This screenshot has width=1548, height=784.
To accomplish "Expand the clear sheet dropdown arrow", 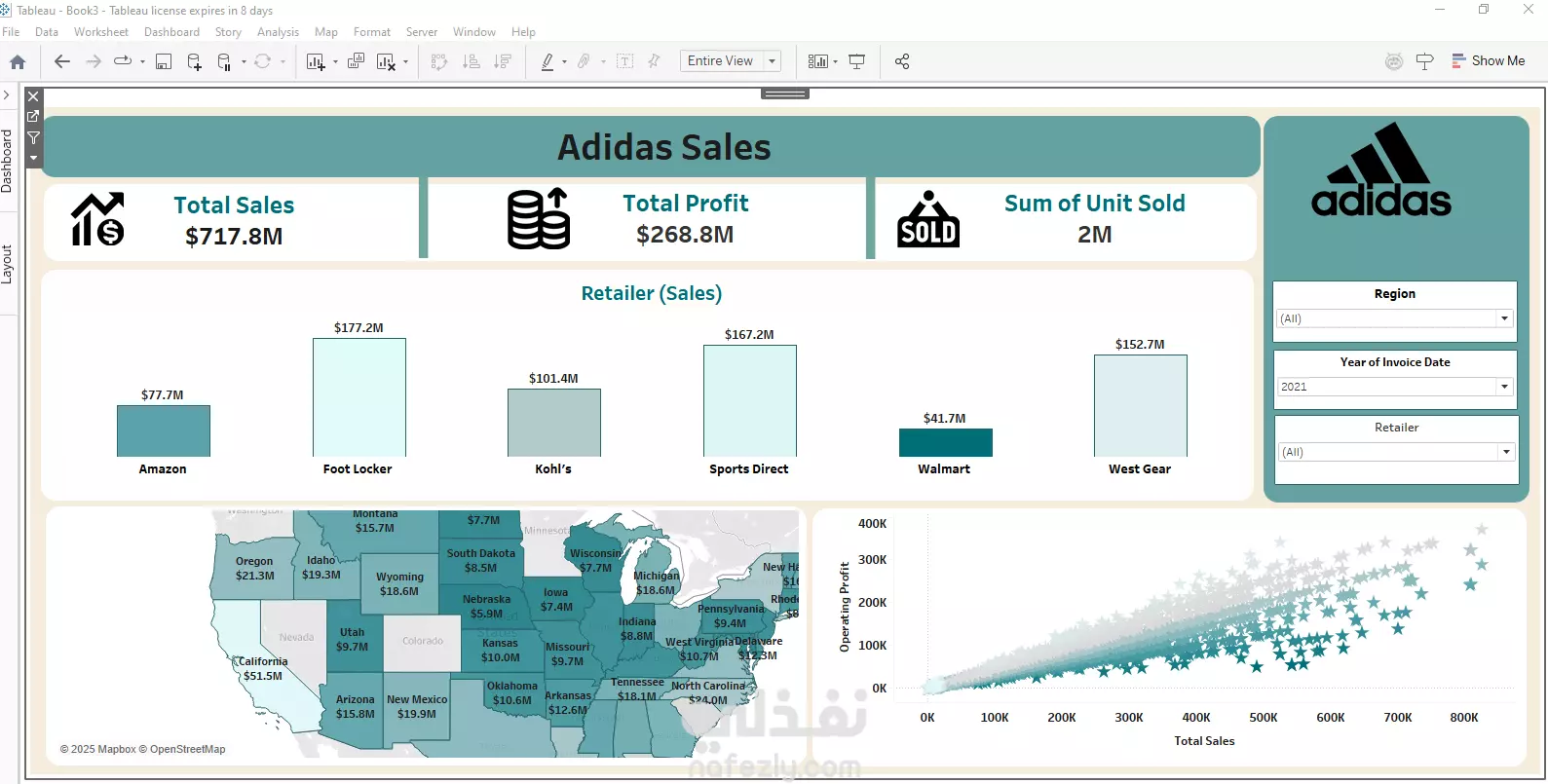I will 405,61.
